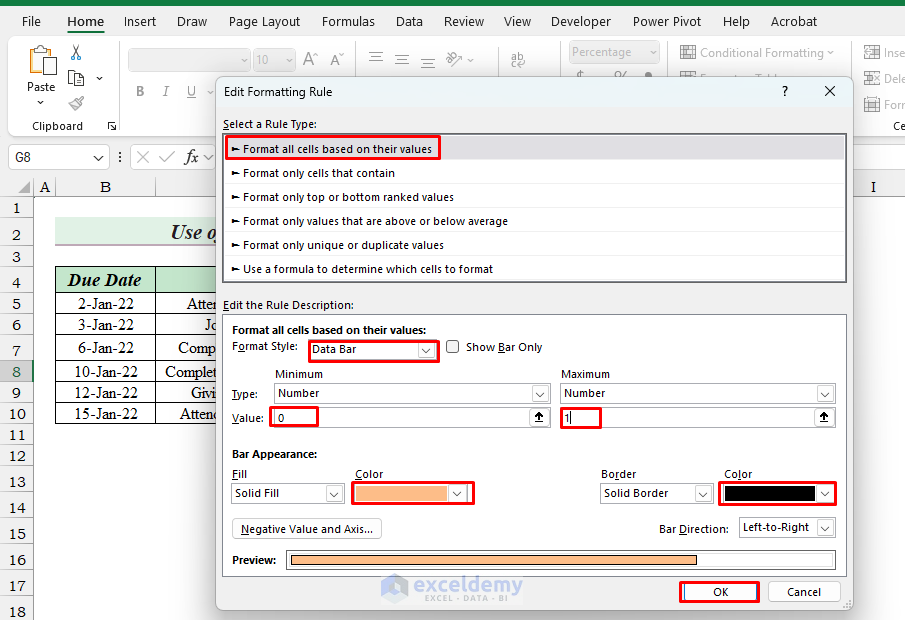Click the formula bar Cancel X icon
The image size is (905, 620).
143,157
